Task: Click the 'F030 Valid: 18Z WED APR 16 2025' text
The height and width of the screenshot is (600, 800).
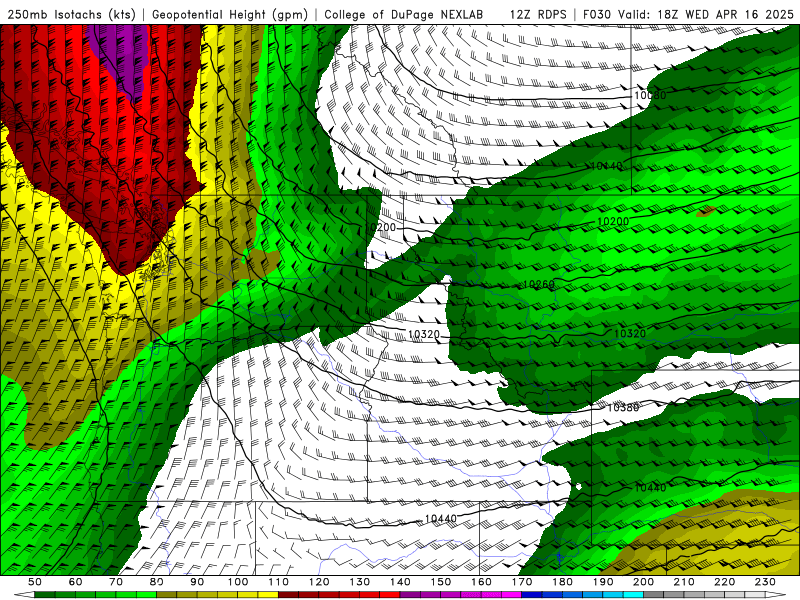Action: click(688, 14)
